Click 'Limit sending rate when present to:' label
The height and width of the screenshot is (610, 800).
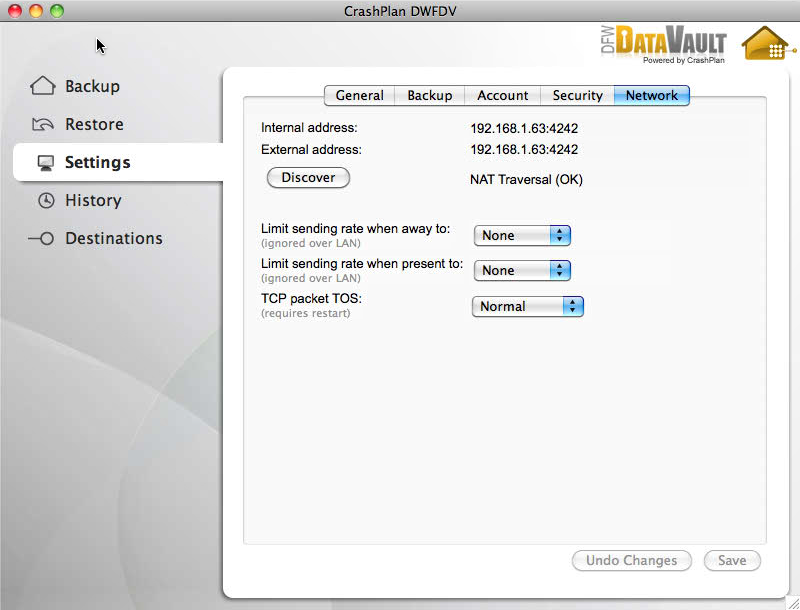coord(362,264)
